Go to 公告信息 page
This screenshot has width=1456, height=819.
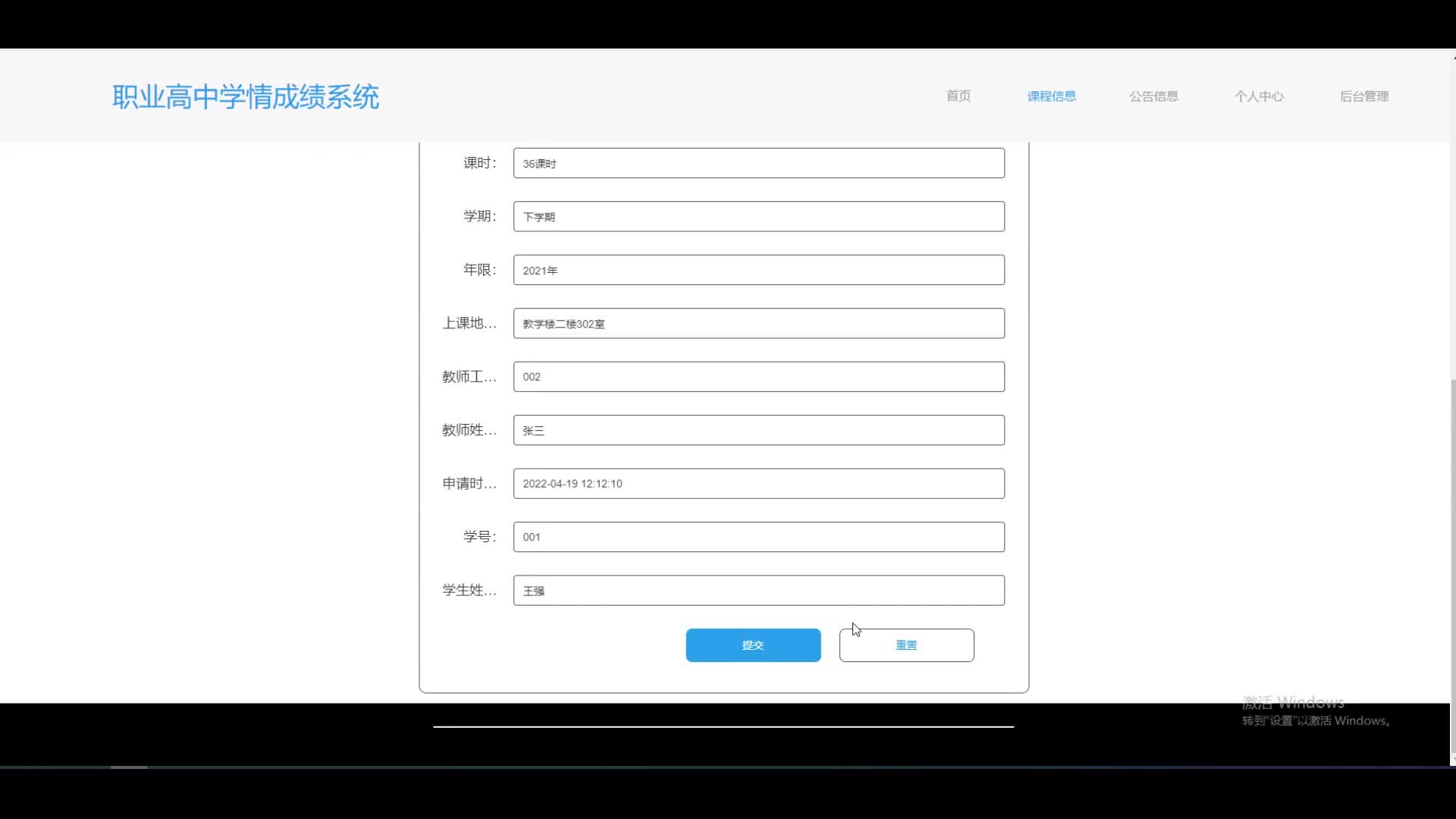point(1153,96)
